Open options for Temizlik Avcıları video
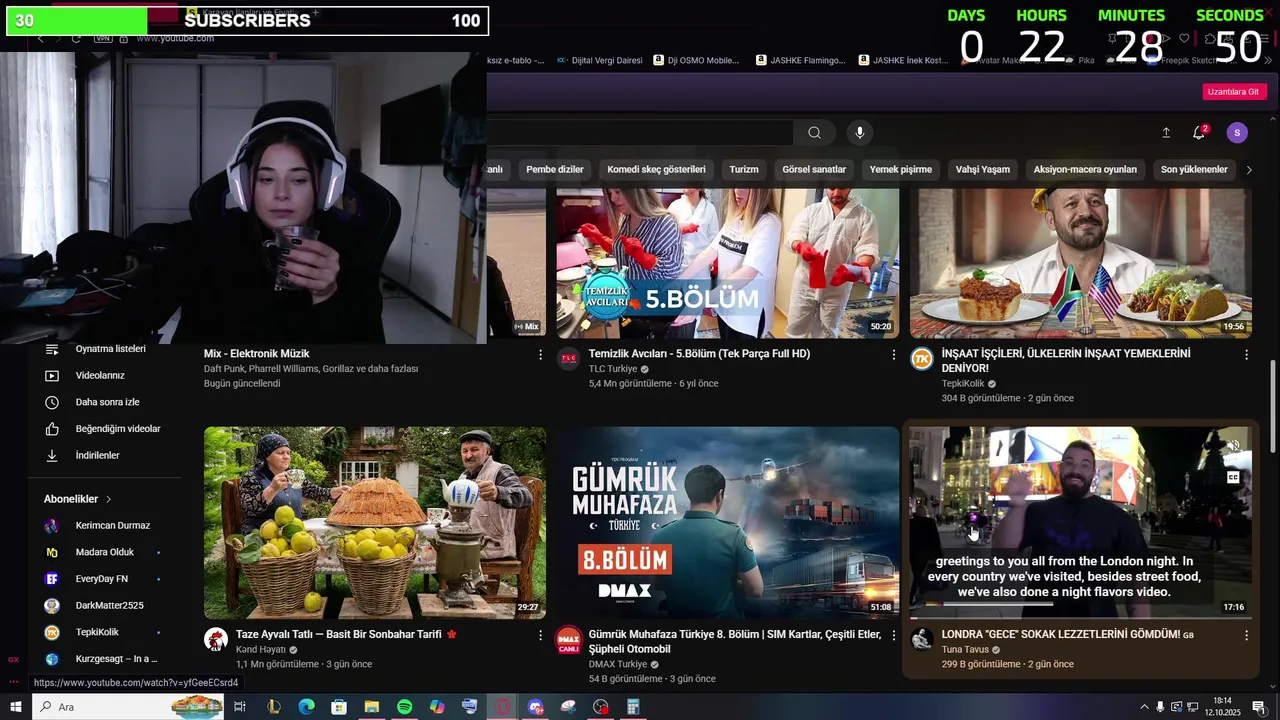This screenshot has width=1280, height=720. [x=894, y=355]
